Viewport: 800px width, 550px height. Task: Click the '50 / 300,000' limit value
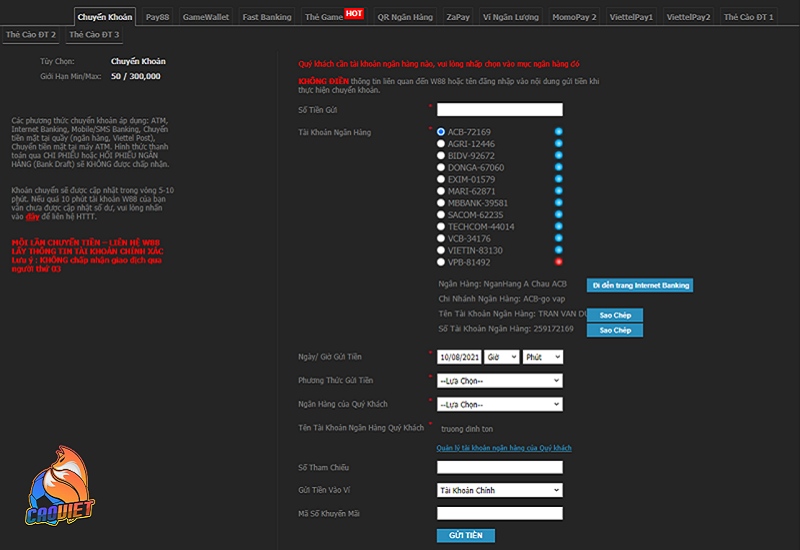point(136,76)
